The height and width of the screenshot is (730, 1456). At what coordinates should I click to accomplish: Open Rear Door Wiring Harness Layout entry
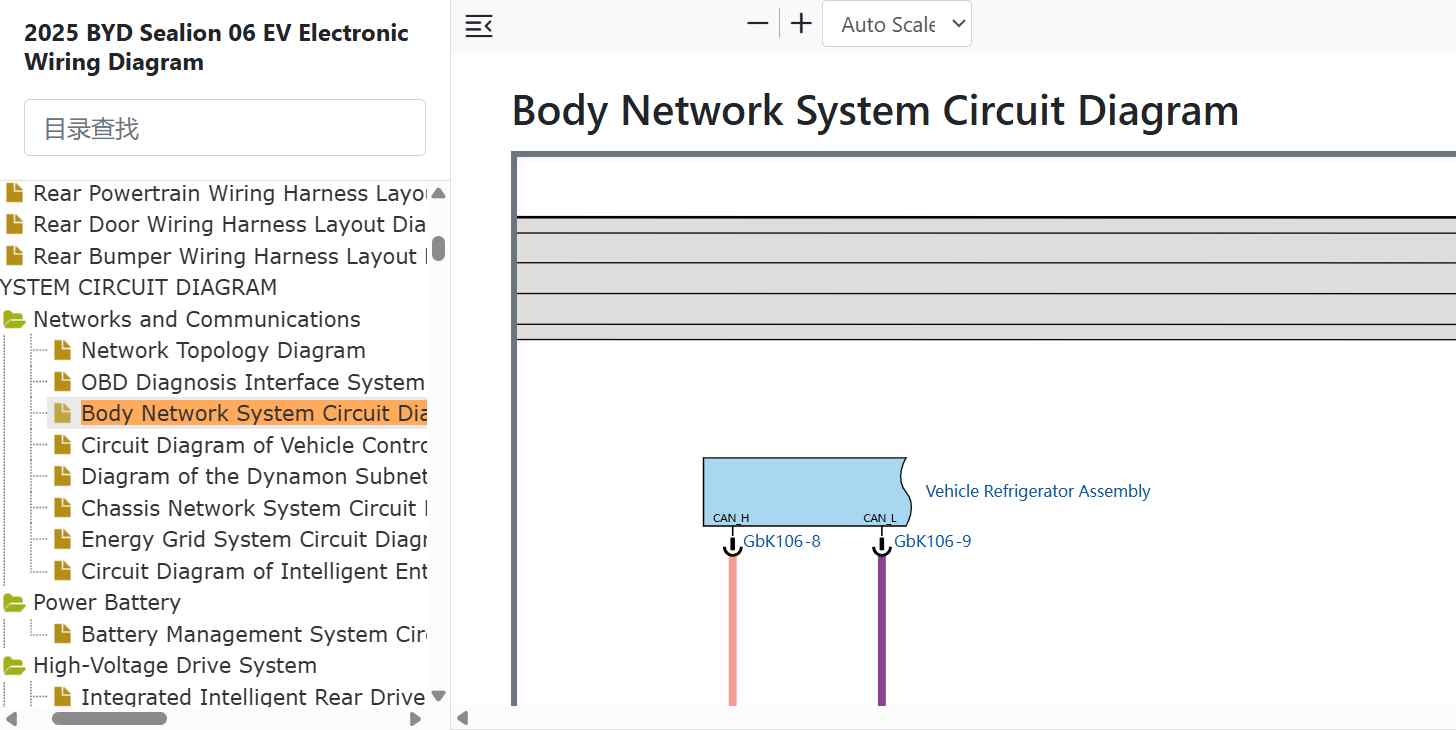coord(230,224)
